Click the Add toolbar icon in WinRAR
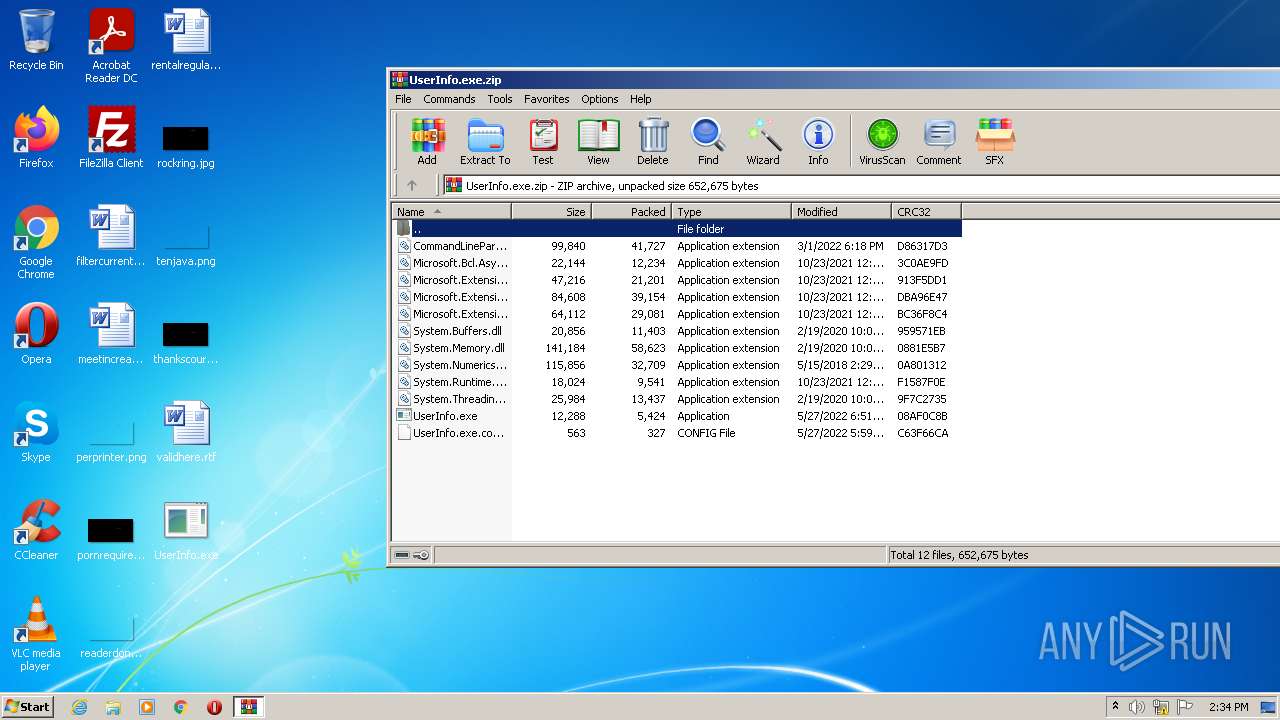The height and width of the screenshot is (720, 1280). pyautogui.click(x=427, y=142)
